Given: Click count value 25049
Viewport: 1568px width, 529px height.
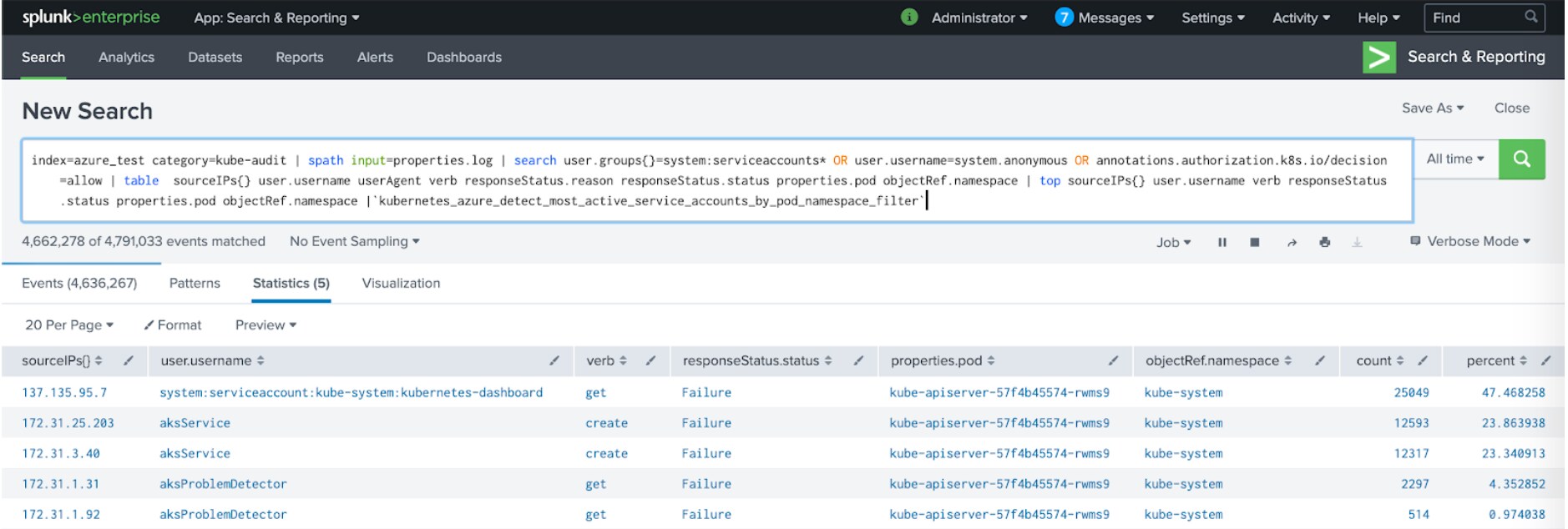Looking at the screenshot, I should [x=1411, y=392].
